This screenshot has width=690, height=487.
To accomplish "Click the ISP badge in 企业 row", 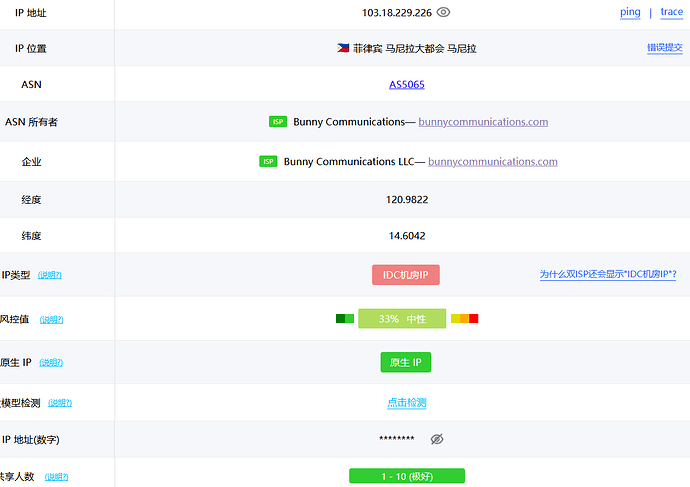I will (268, 161).
